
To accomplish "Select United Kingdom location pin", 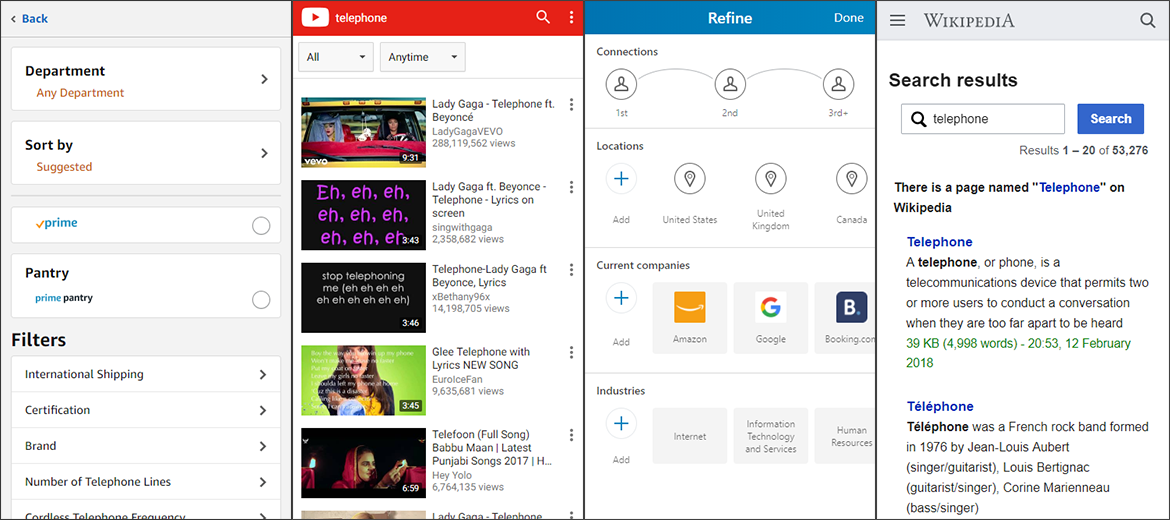I will click(771, 178).
